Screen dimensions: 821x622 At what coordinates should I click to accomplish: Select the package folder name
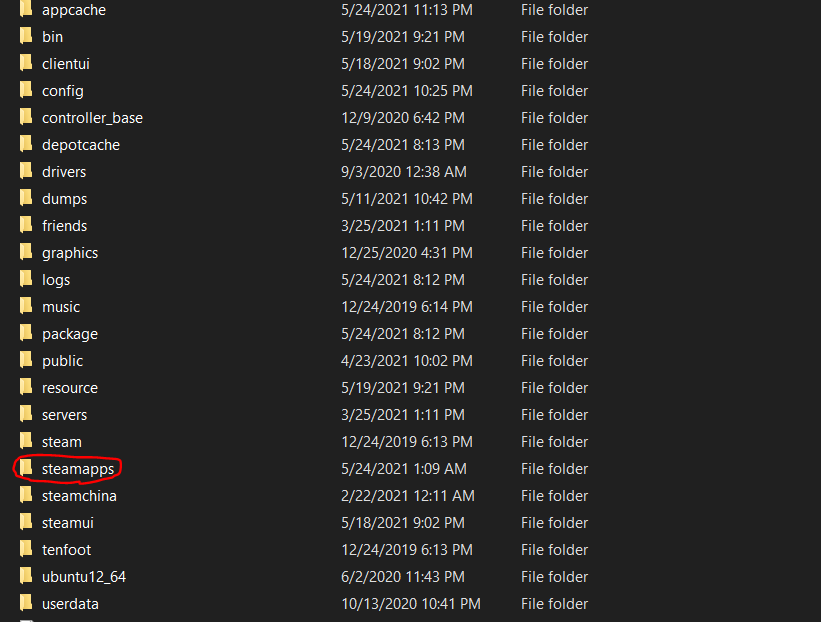pyautogui.click(x=70, y=334)
